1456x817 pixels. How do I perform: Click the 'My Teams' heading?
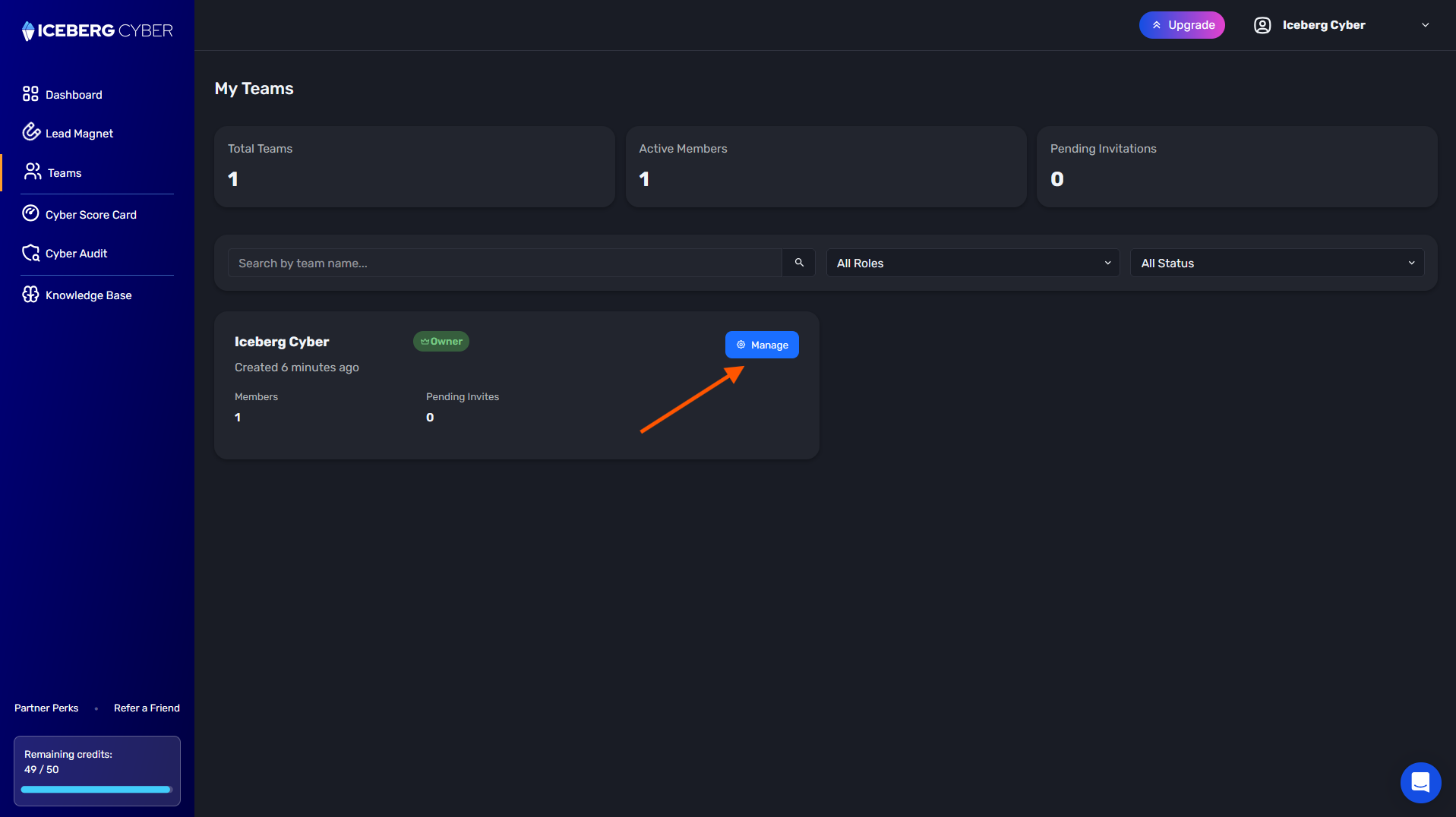click(x=254, y=88)
